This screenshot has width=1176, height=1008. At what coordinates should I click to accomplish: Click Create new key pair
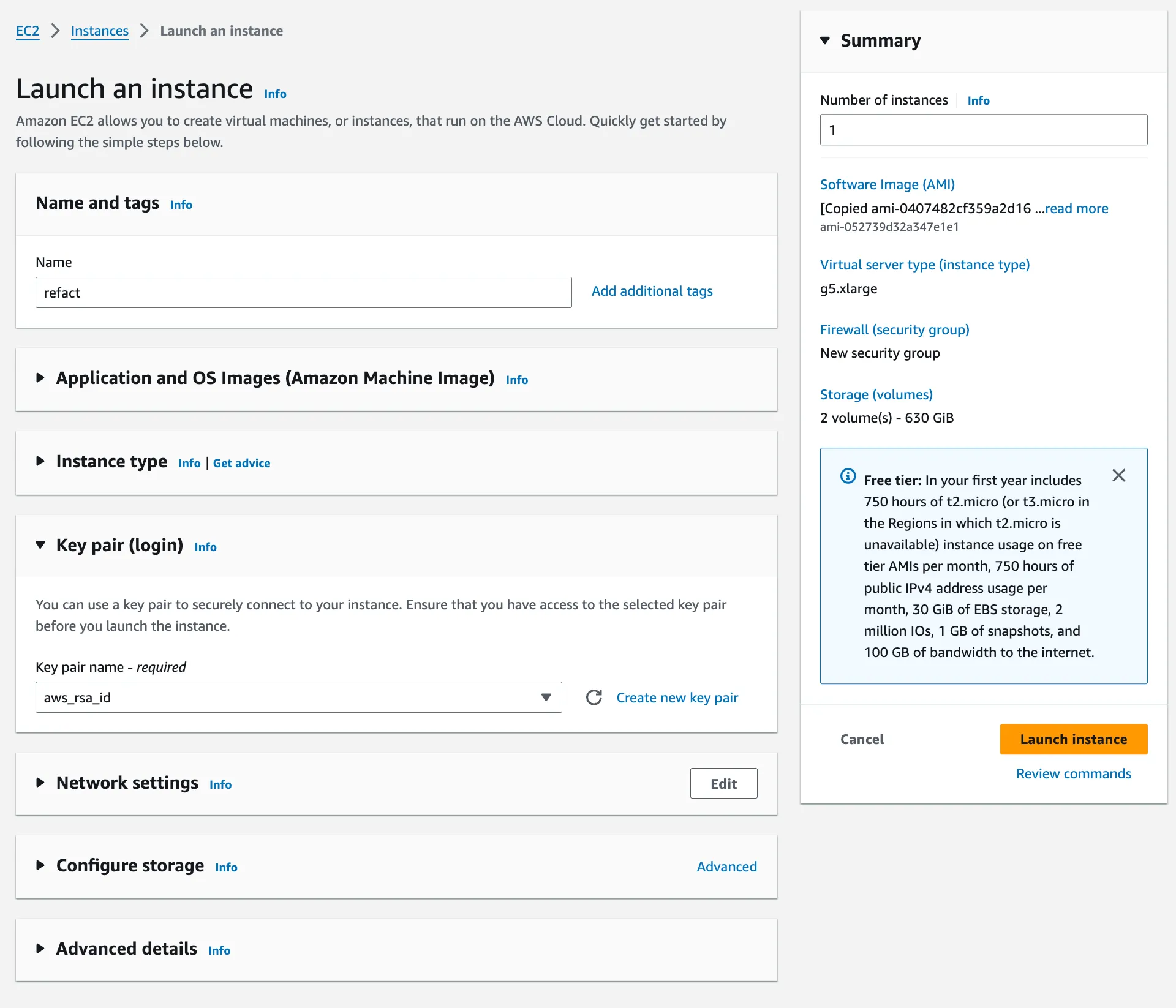coord(677,698)
